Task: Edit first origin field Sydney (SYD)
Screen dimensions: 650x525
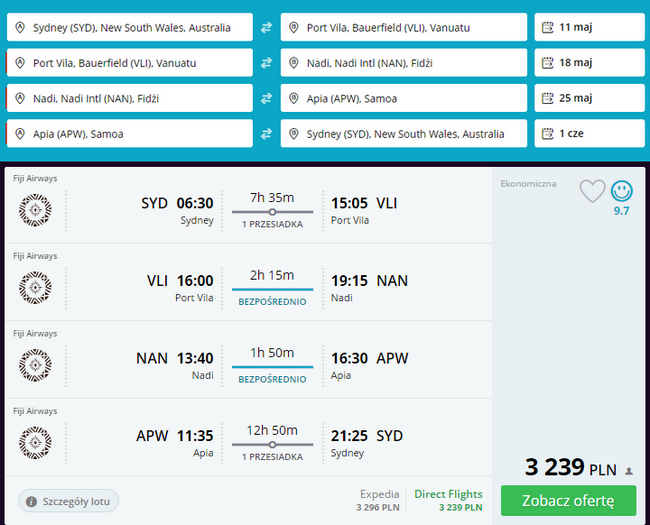Action: [x=130, y=28]
